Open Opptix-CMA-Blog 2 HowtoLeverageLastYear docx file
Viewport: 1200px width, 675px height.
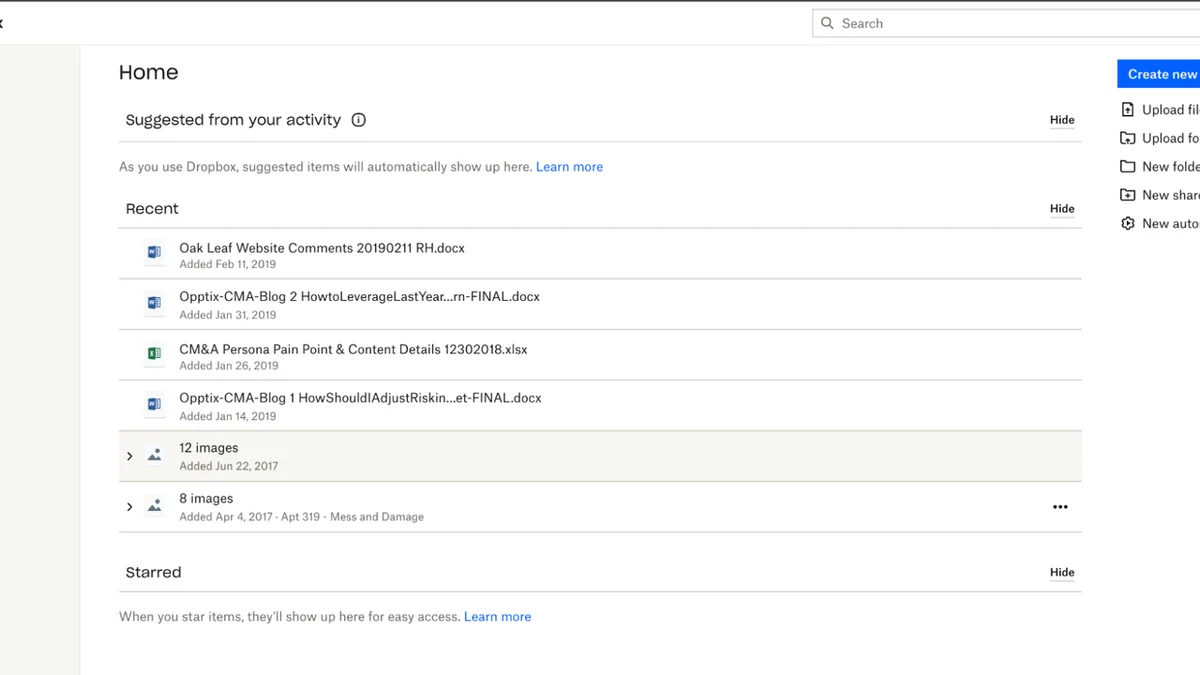(x=359, y=297)
